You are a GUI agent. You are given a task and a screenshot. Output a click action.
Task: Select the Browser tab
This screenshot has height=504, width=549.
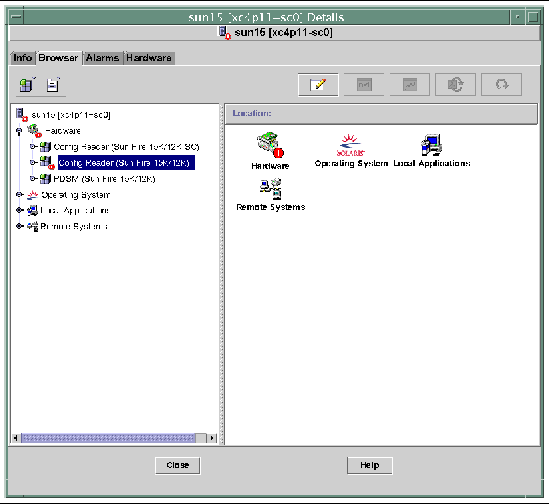point(58,58)
